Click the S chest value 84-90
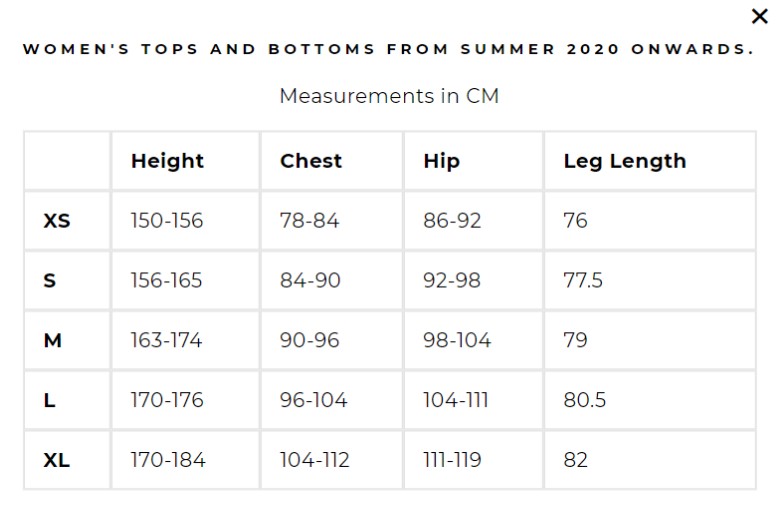 (x=310, y=281)
